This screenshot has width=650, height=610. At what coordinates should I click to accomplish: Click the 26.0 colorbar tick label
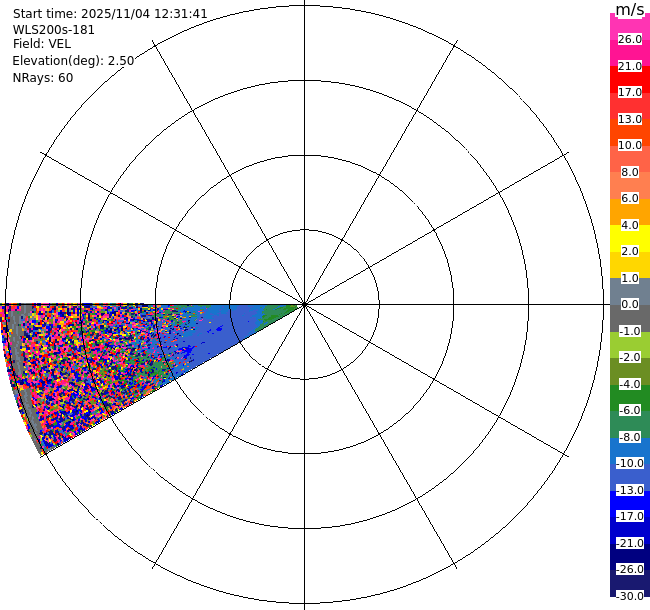630,39
